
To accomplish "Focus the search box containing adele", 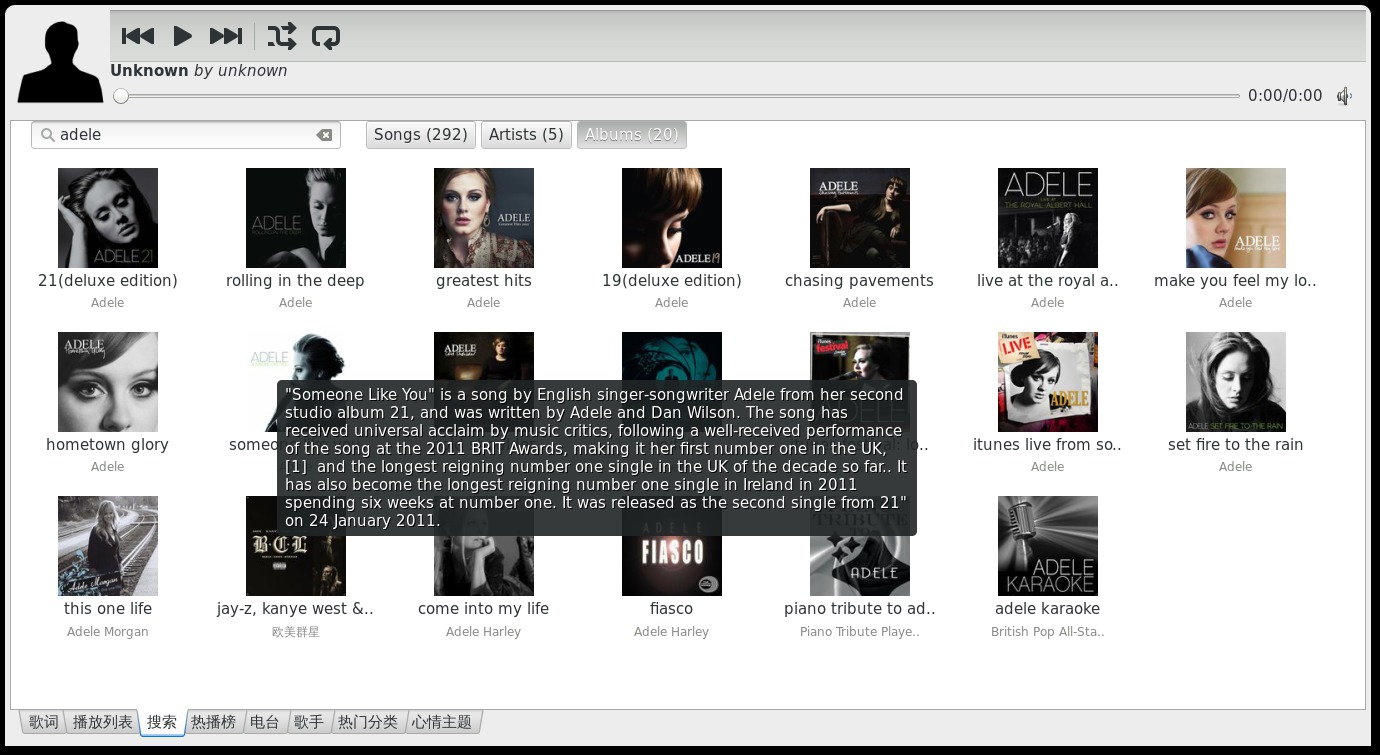I will tap(186, 135).
